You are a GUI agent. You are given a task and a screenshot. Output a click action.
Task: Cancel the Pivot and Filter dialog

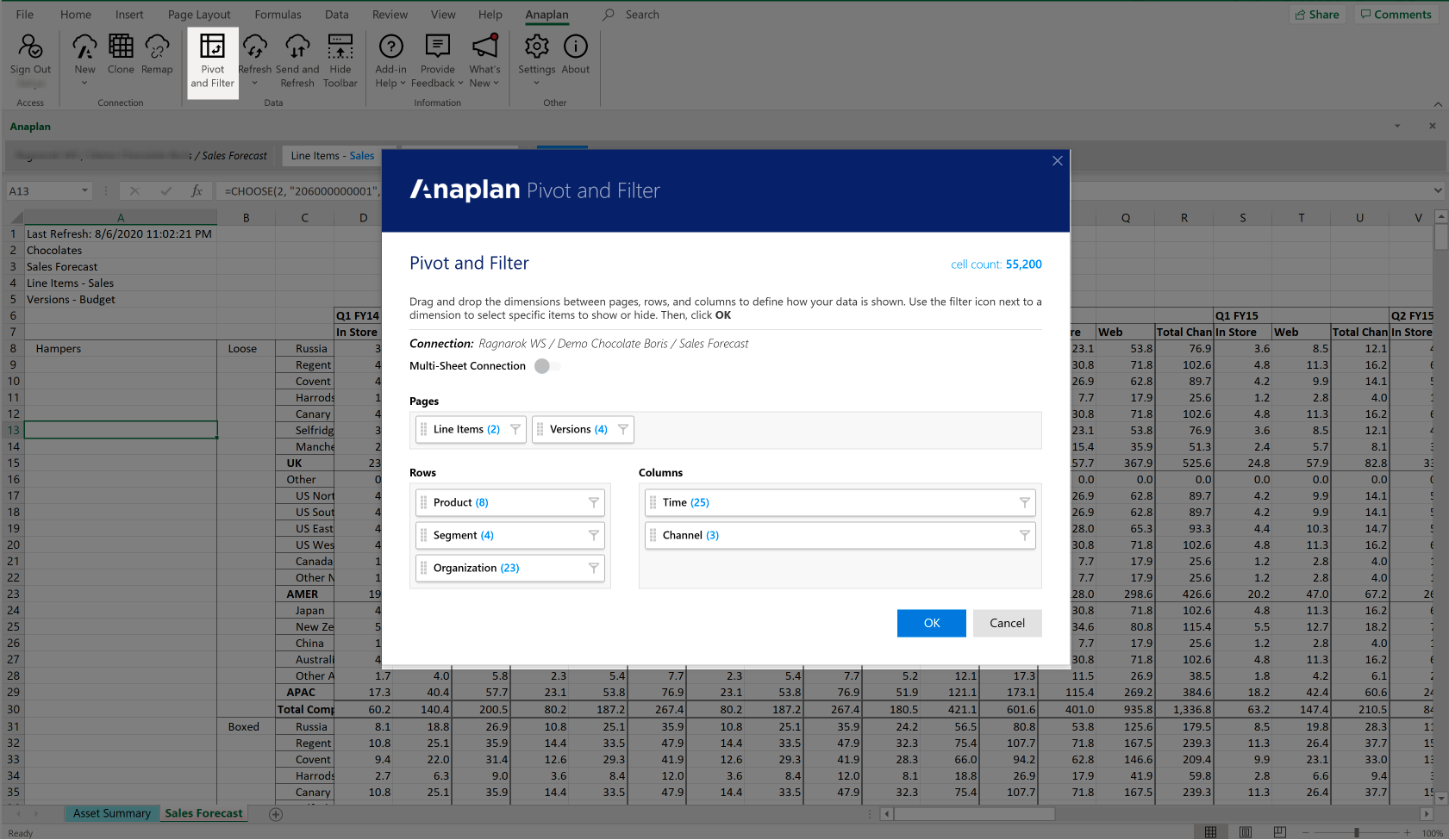coord(1007,623)
